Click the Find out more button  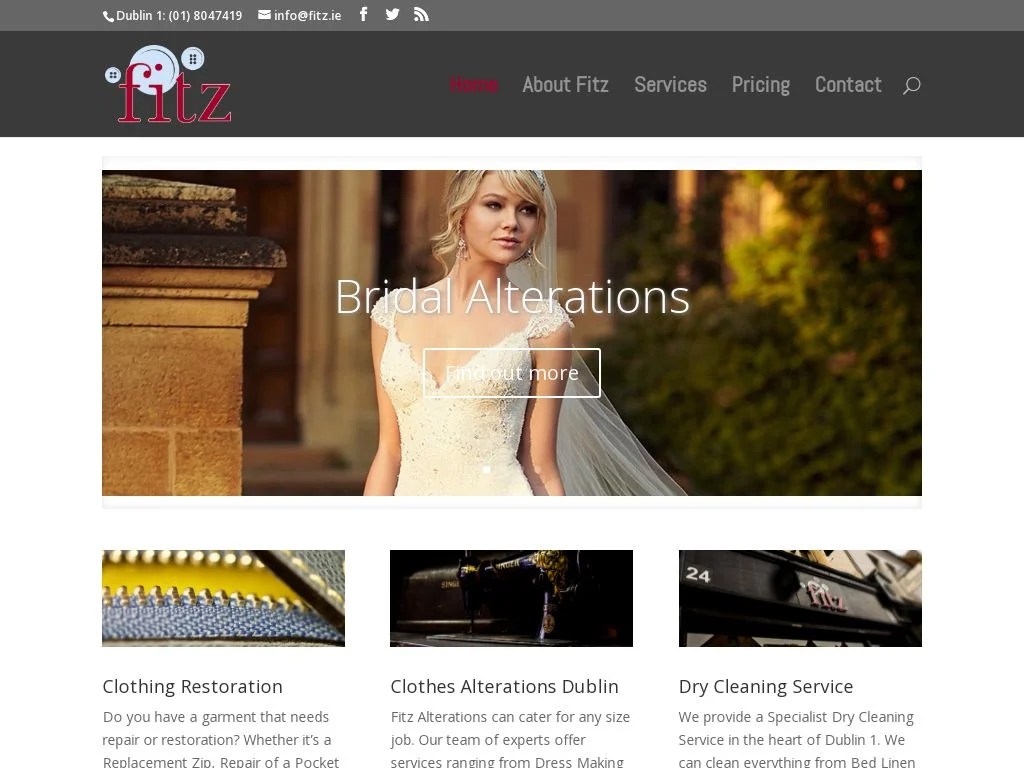(511, 372)
